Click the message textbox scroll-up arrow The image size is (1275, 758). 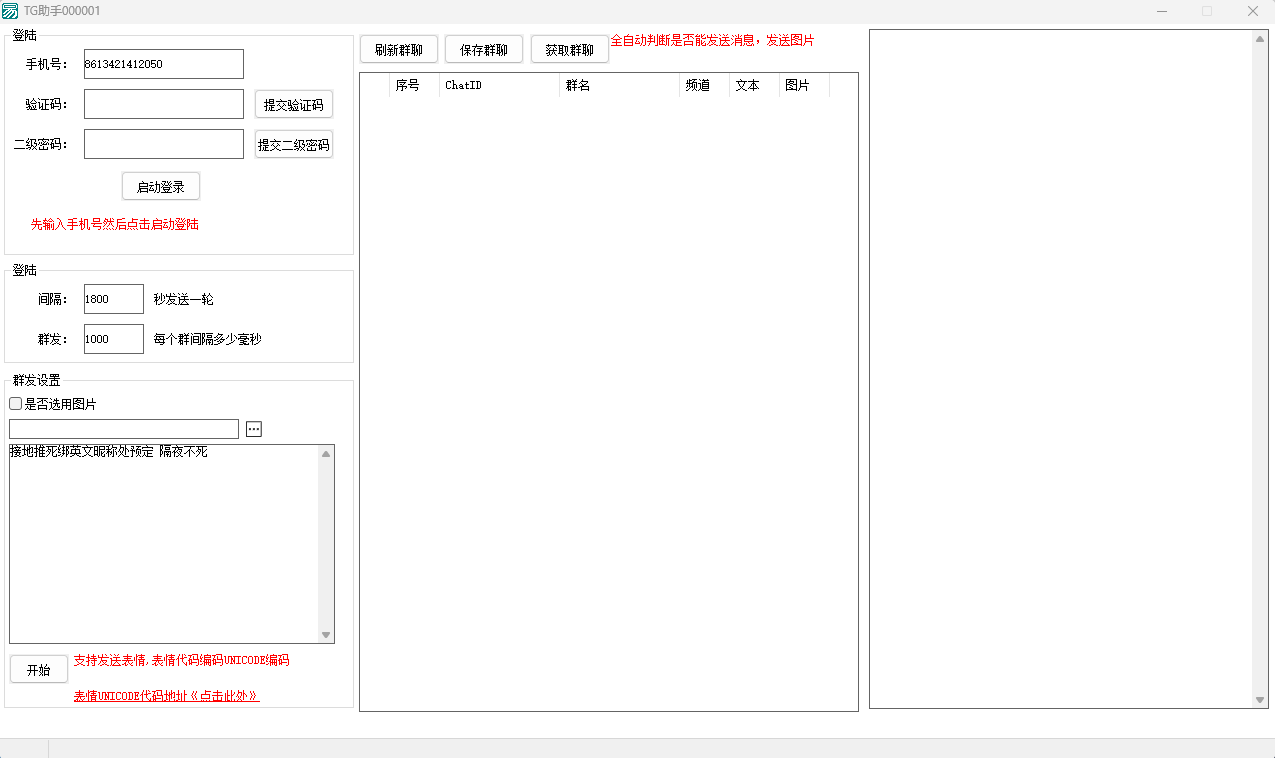[326, 454]
